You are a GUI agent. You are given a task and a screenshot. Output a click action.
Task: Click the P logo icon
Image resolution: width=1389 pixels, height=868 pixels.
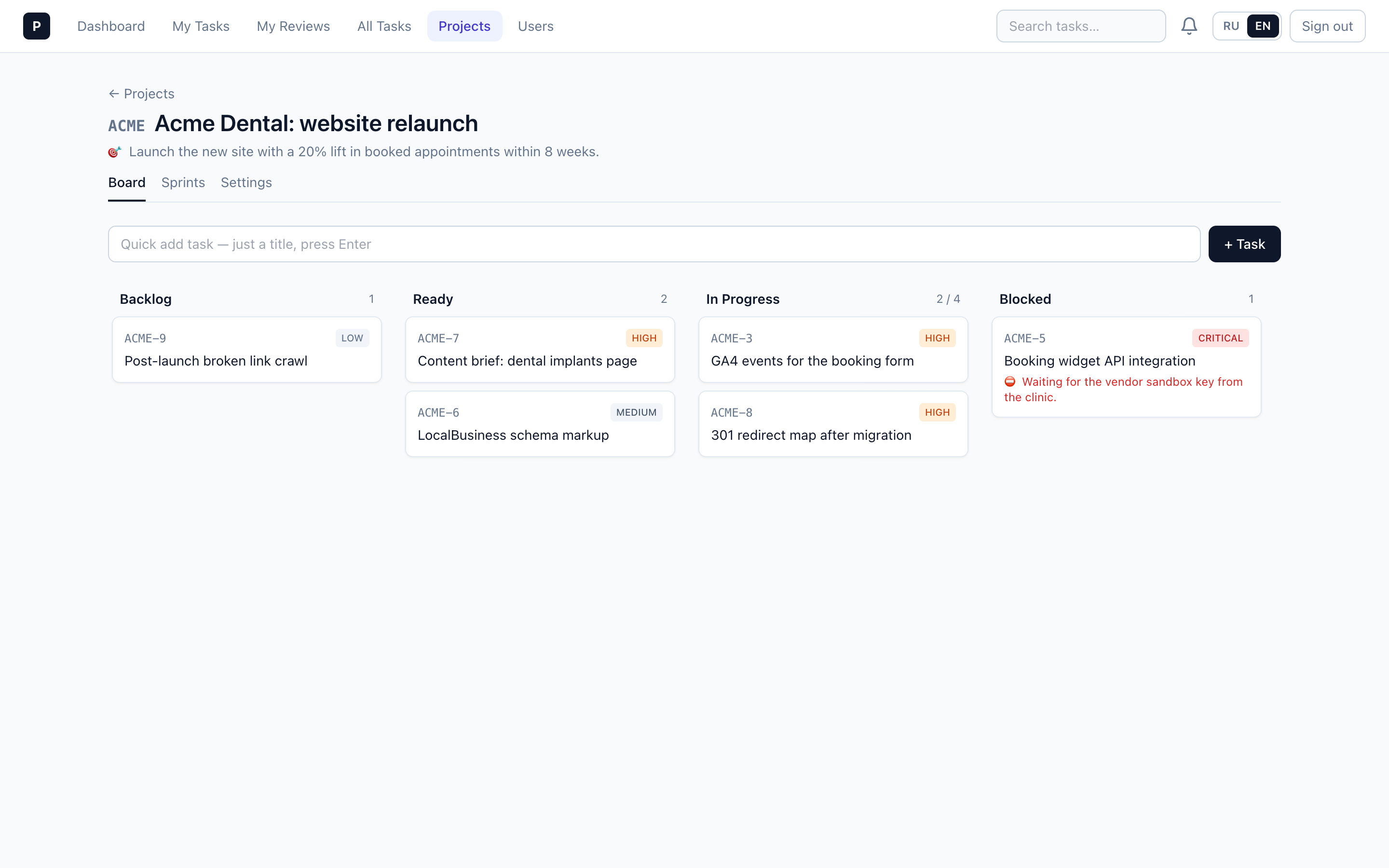coord(36,26)
